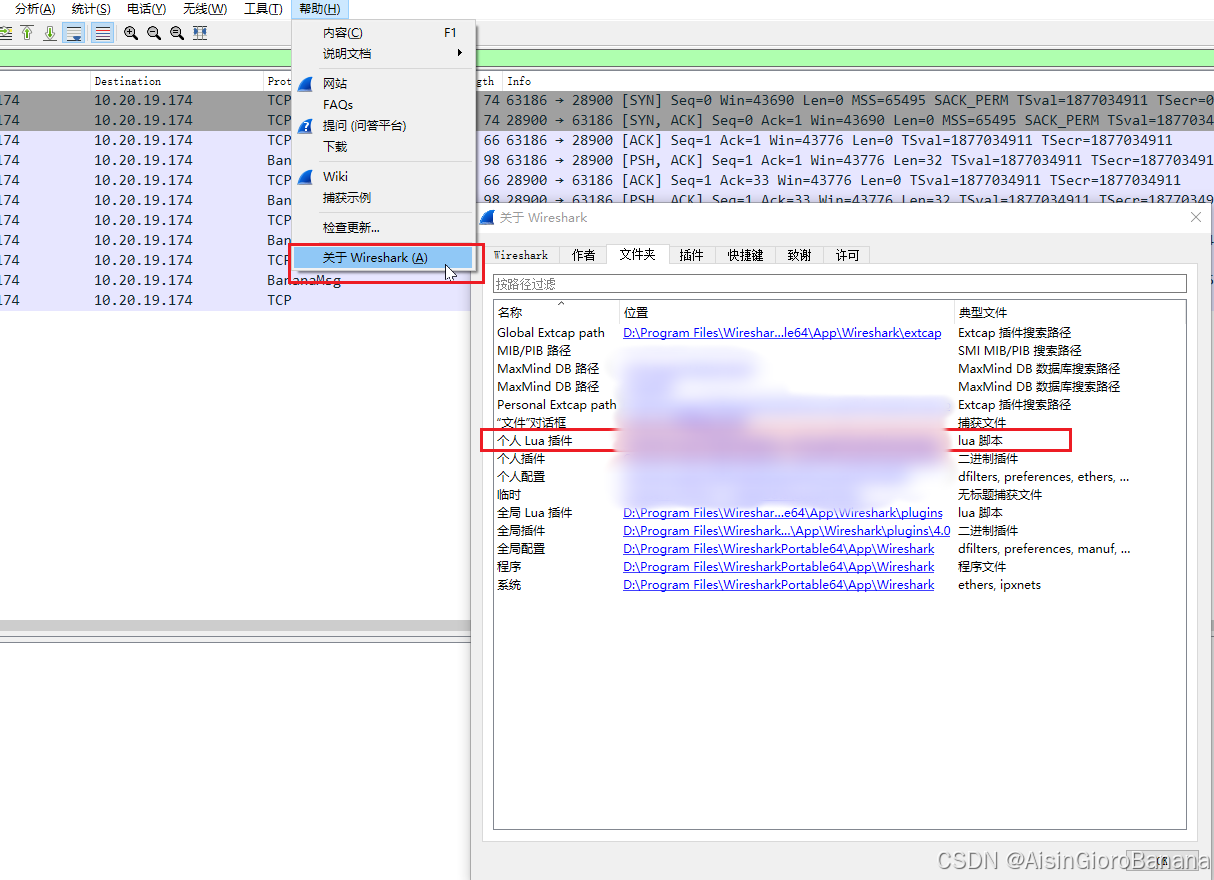Screen dimensions: 1214x880
Task: Click shark fin icon beside 网站
Action: [307, 83]
